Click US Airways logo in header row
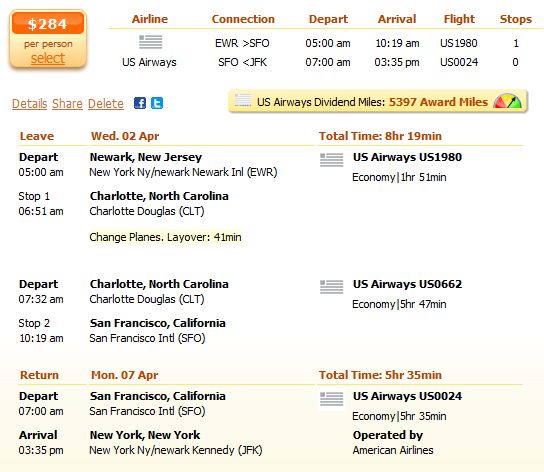Screen dimensions: 544x472 coord(151,42)
